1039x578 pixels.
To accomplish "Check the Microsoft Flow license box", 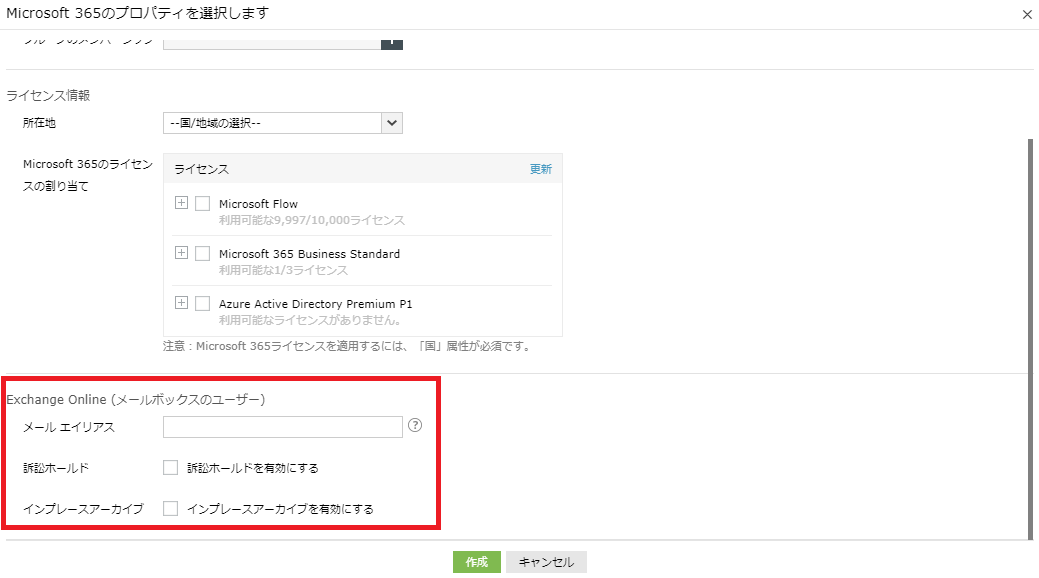I will 203,203.
